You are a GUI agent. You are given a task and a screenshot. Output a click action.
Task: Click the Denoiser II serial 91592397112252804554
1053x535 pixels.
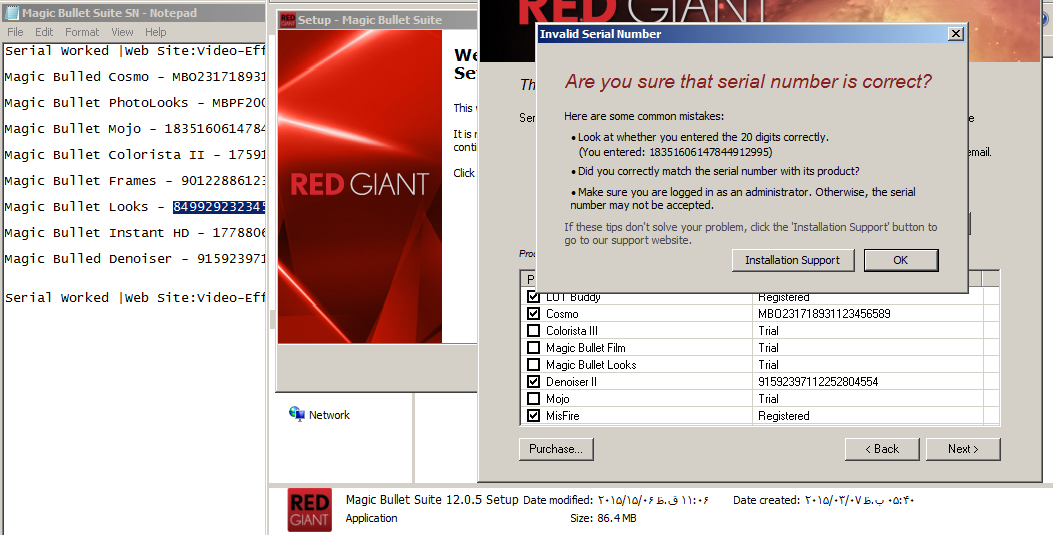[x=818, y=381]
